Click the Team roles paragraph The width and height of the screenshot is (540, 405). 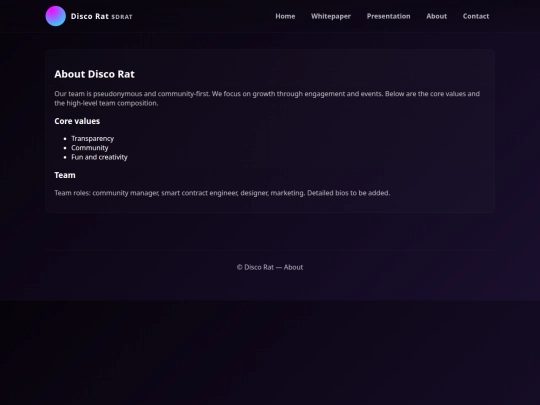(x=222, y=193)
